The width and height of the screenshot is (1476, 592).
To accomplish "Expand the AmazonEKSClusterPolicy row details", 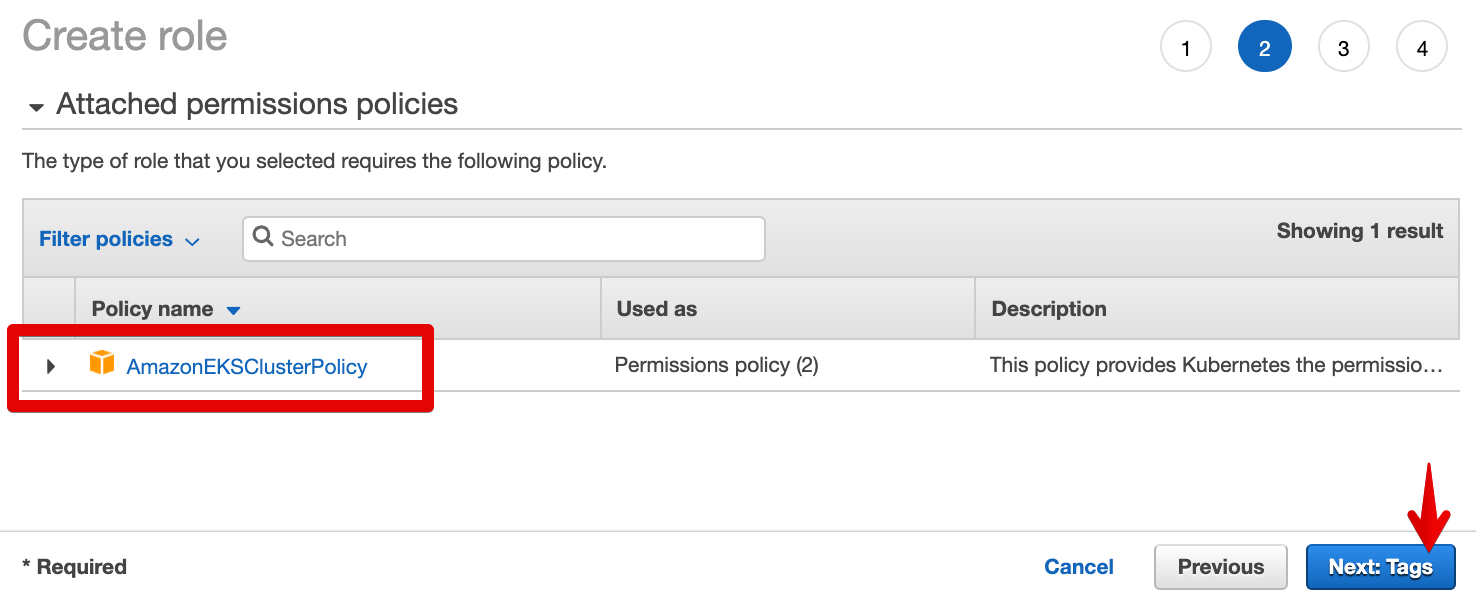I will [x=51, y=367].
